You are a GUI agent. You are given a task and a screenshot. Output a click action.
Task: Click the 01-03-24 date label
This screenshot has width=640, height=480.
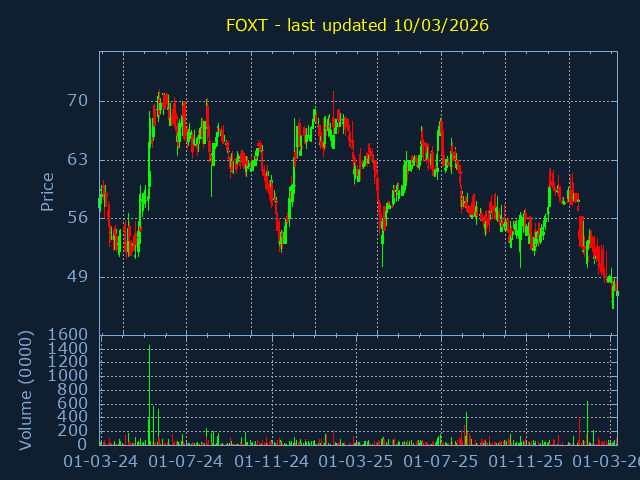(101, 462)
